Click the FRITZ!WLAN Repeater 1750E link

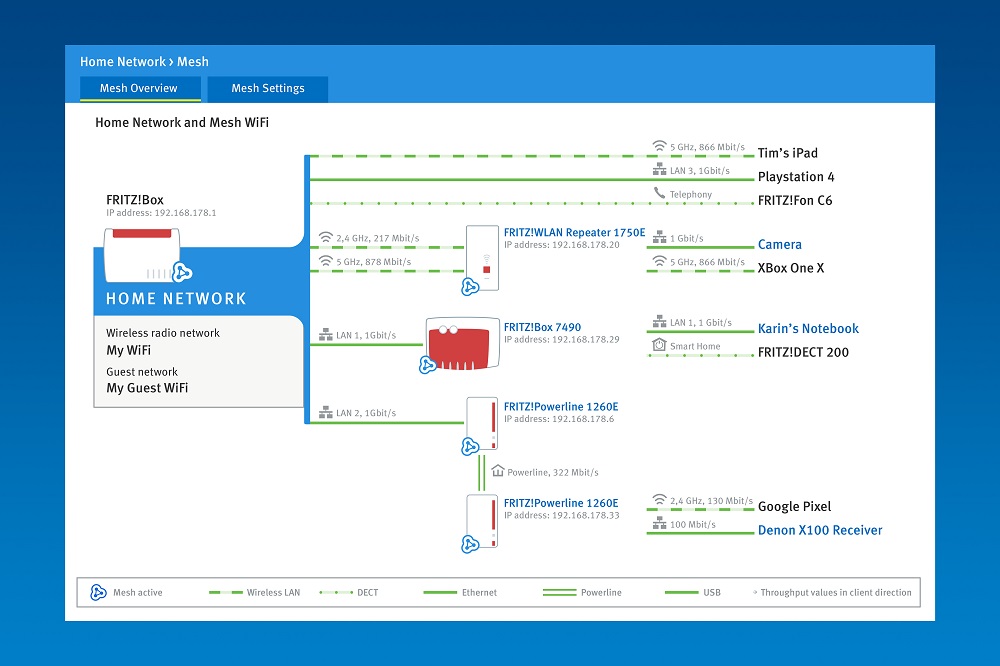point(574,231)
